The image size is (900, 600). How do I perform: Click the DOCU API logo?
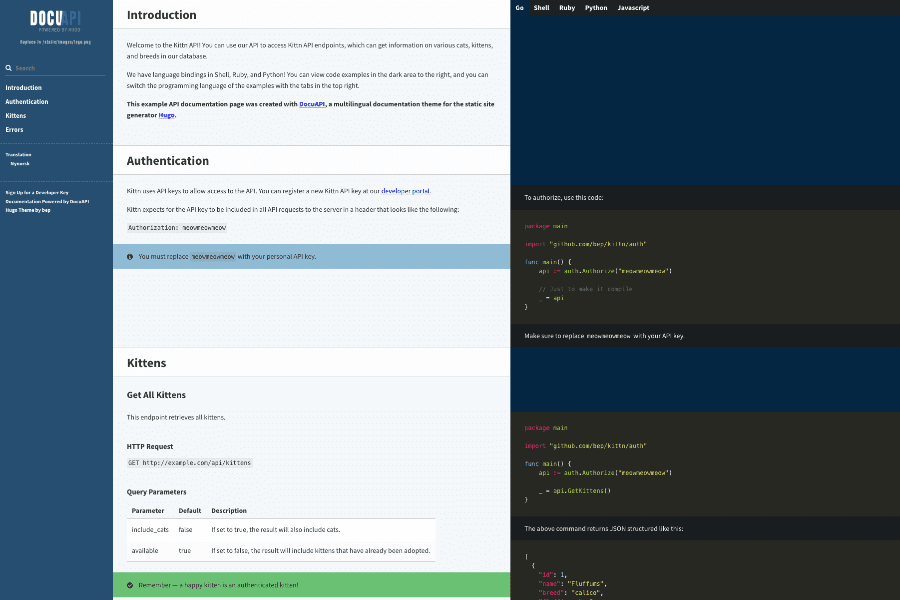[x=54, y=20]
